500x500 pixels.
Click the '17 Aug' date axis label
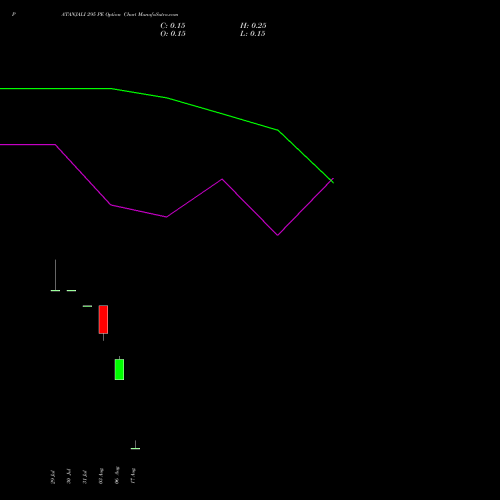pos(133,476)
